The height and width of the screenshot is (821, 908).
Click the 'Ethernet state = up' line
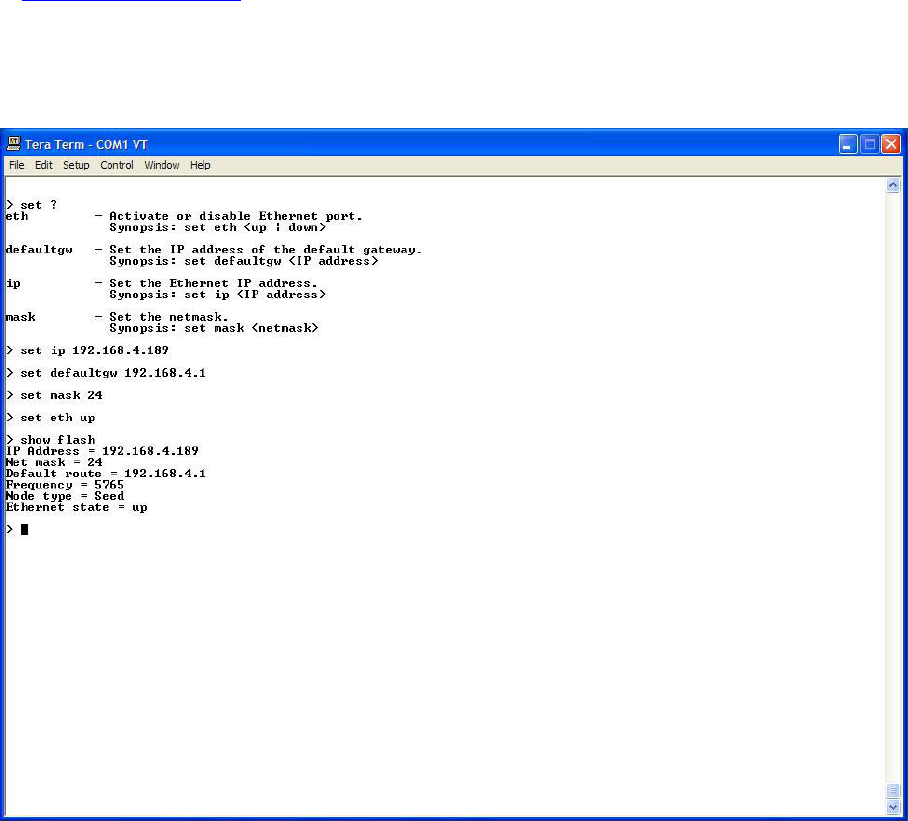(76, 508)
